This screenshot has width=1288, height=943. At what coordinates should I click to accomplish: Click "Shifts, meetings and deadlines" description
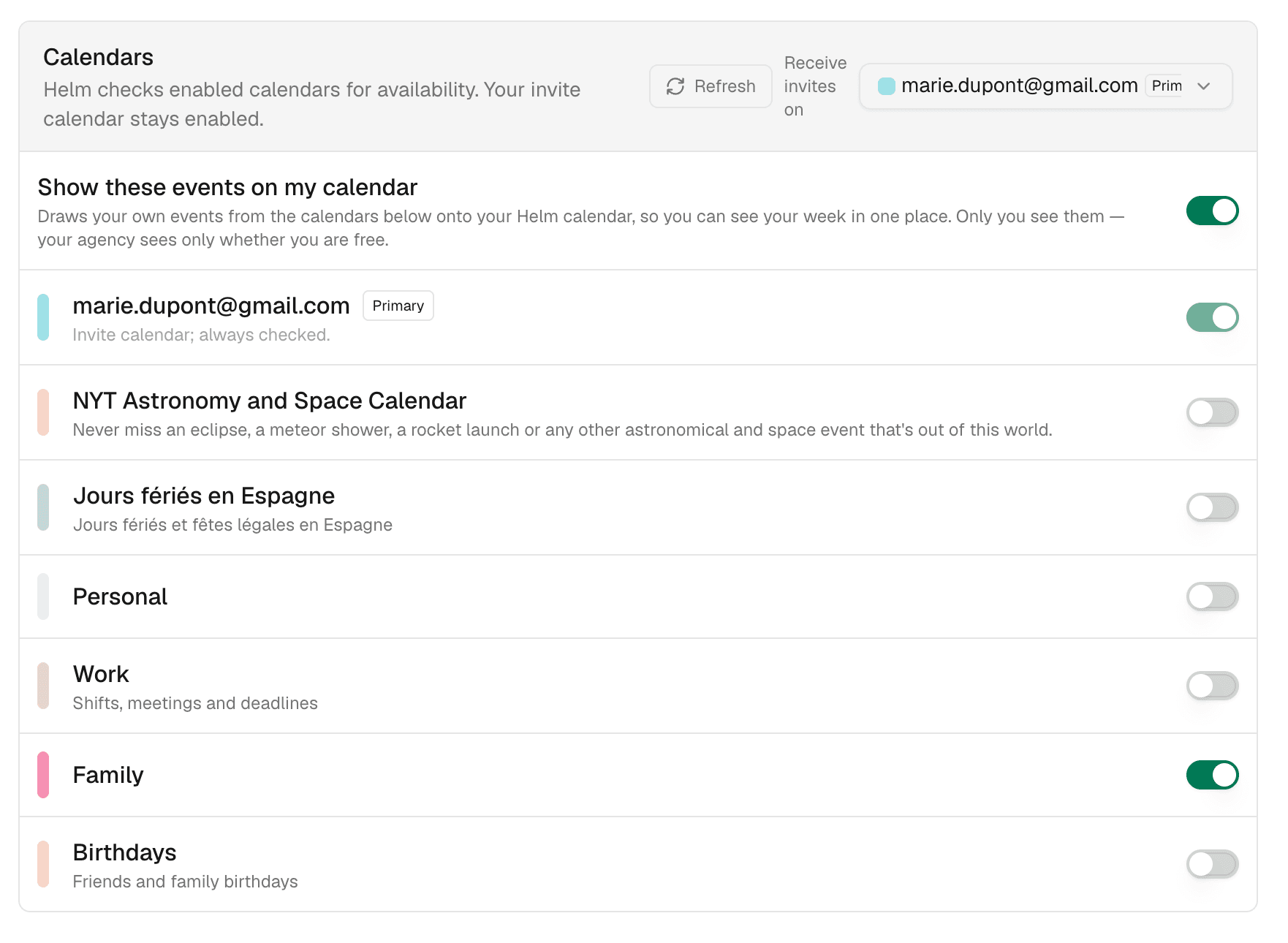[x=195, y=703]
